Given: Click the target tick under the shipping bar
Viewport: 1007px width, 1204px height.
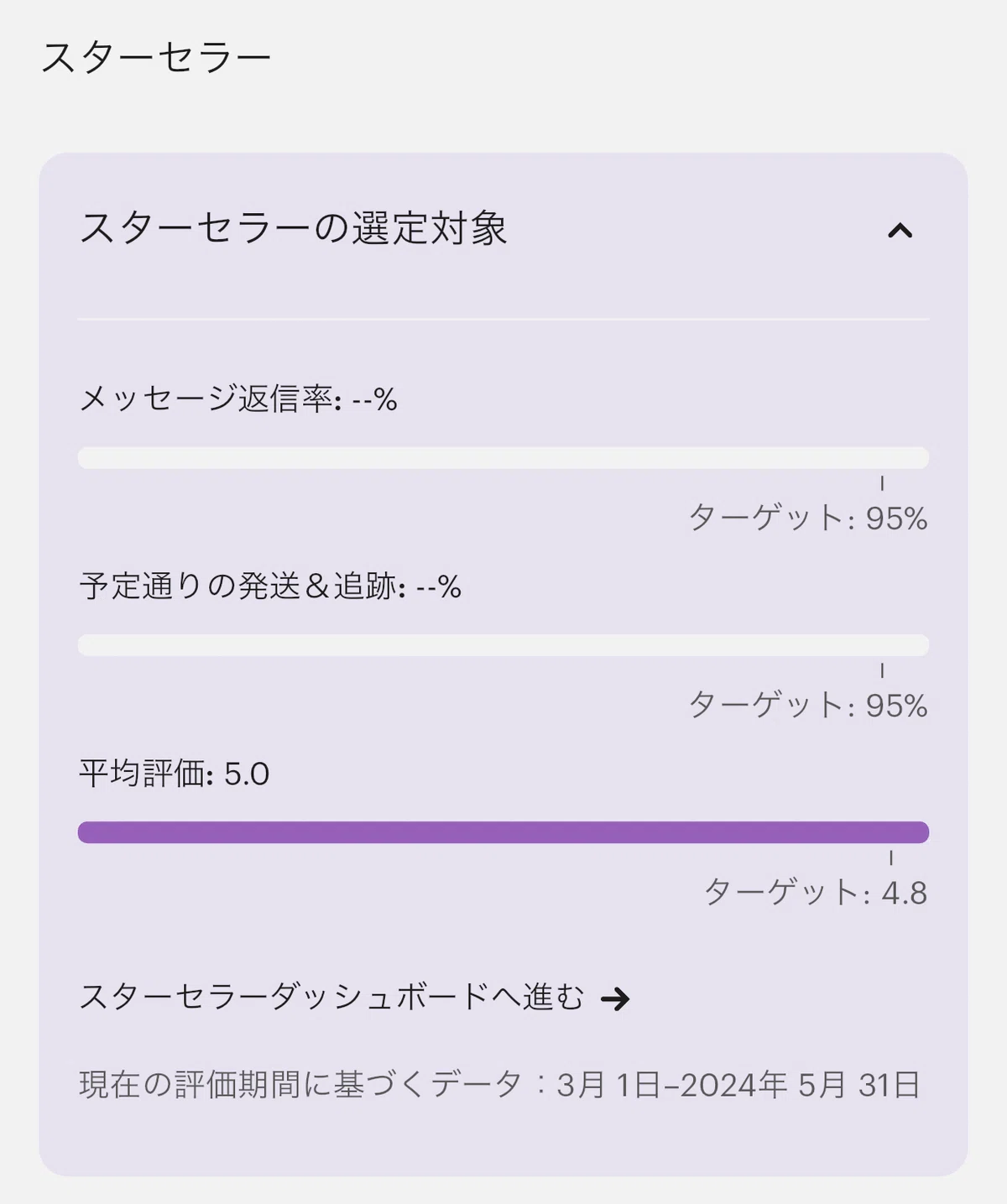Looking at the screenshot, I should pyautogui.click(x=882, y=670).
